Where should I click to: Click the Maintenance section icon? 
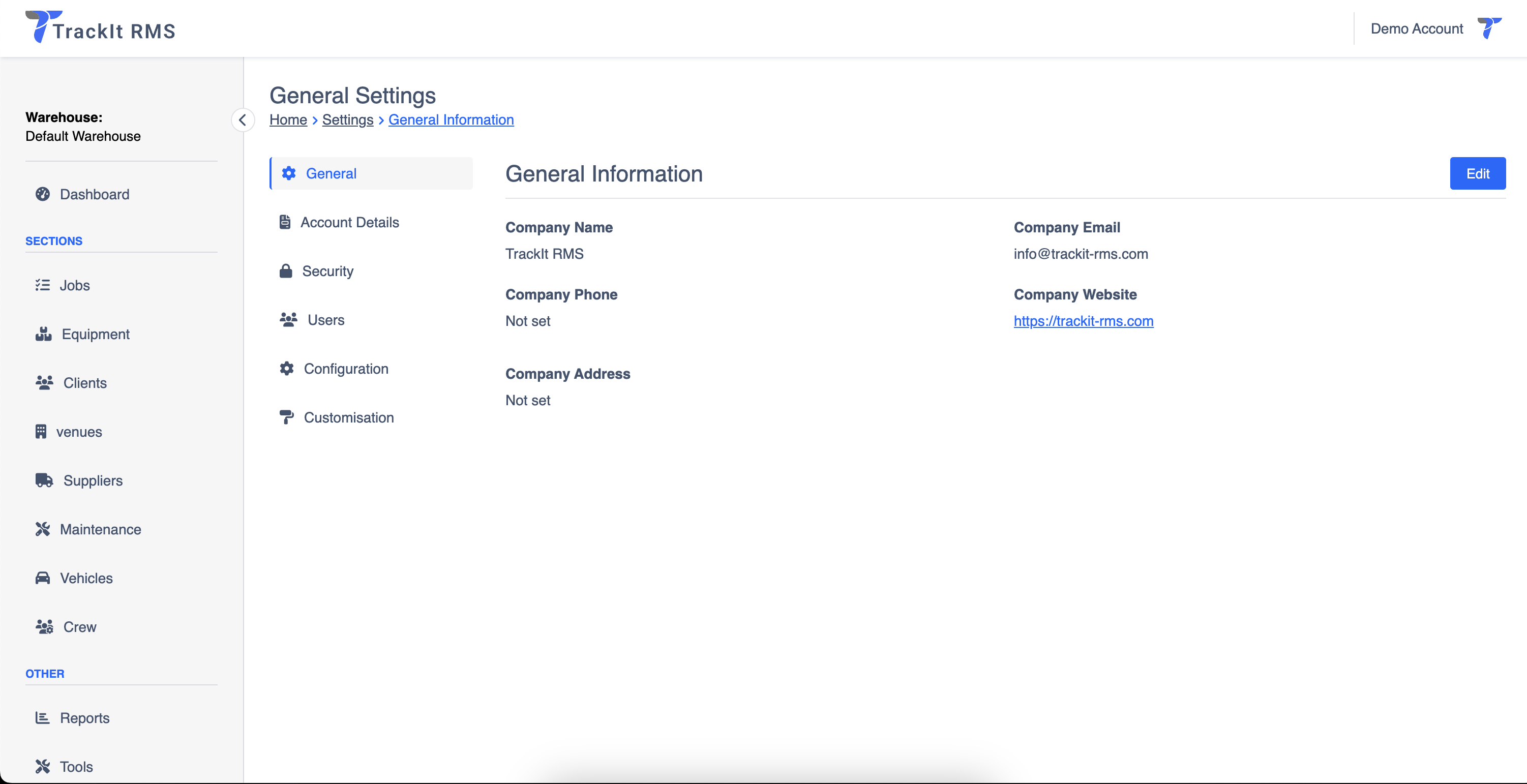click(x=43, y=528)
